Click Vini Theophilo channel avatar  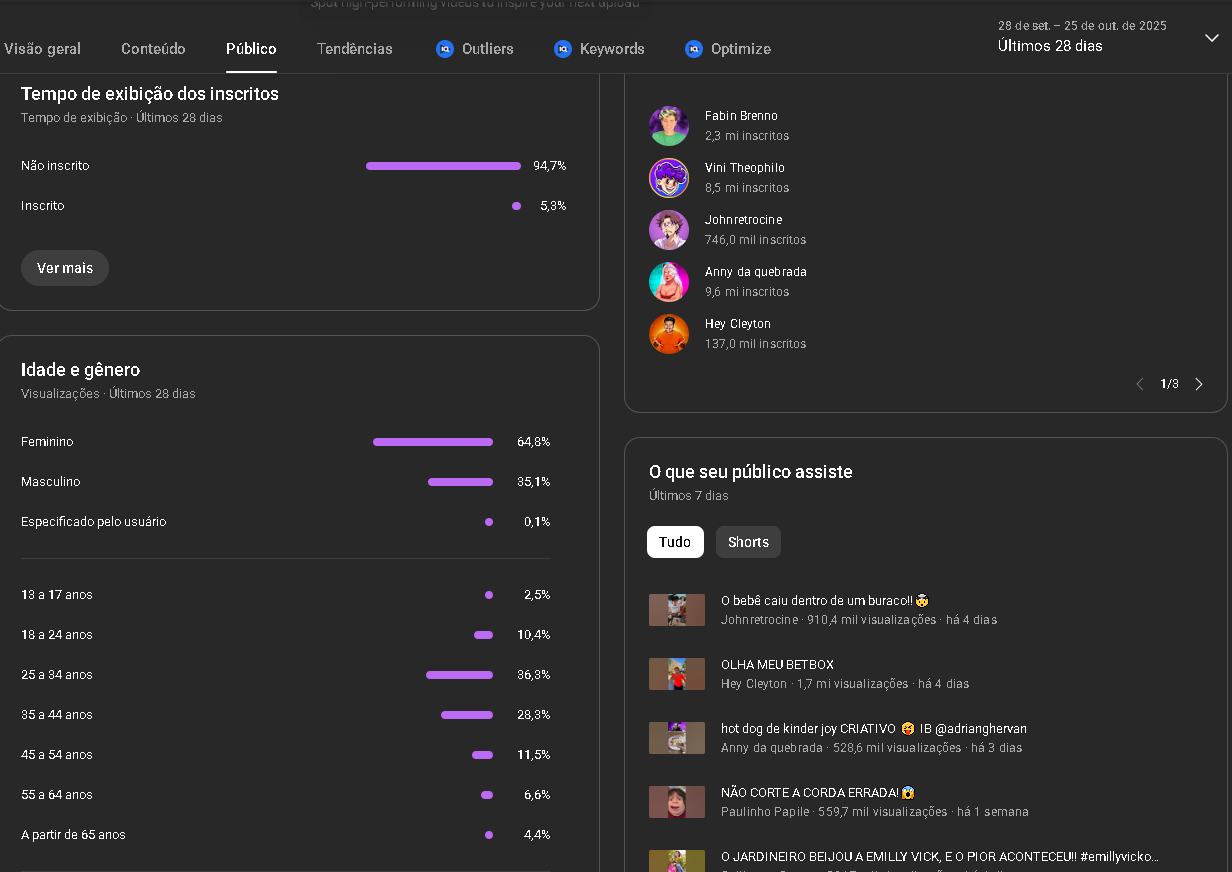click(669, 178)
